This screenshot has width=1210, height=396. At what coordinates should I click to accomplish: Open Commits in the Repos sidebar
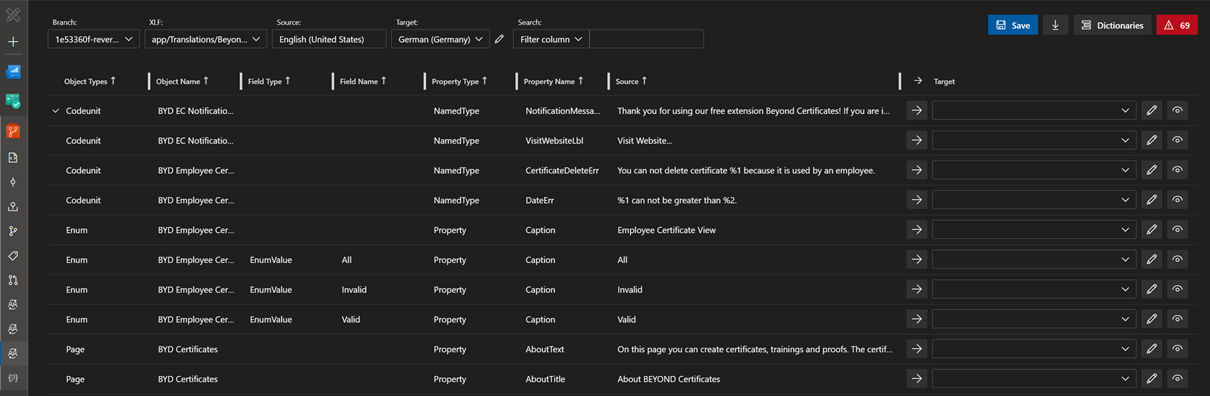pyautogui.click(x=13, y=182)
